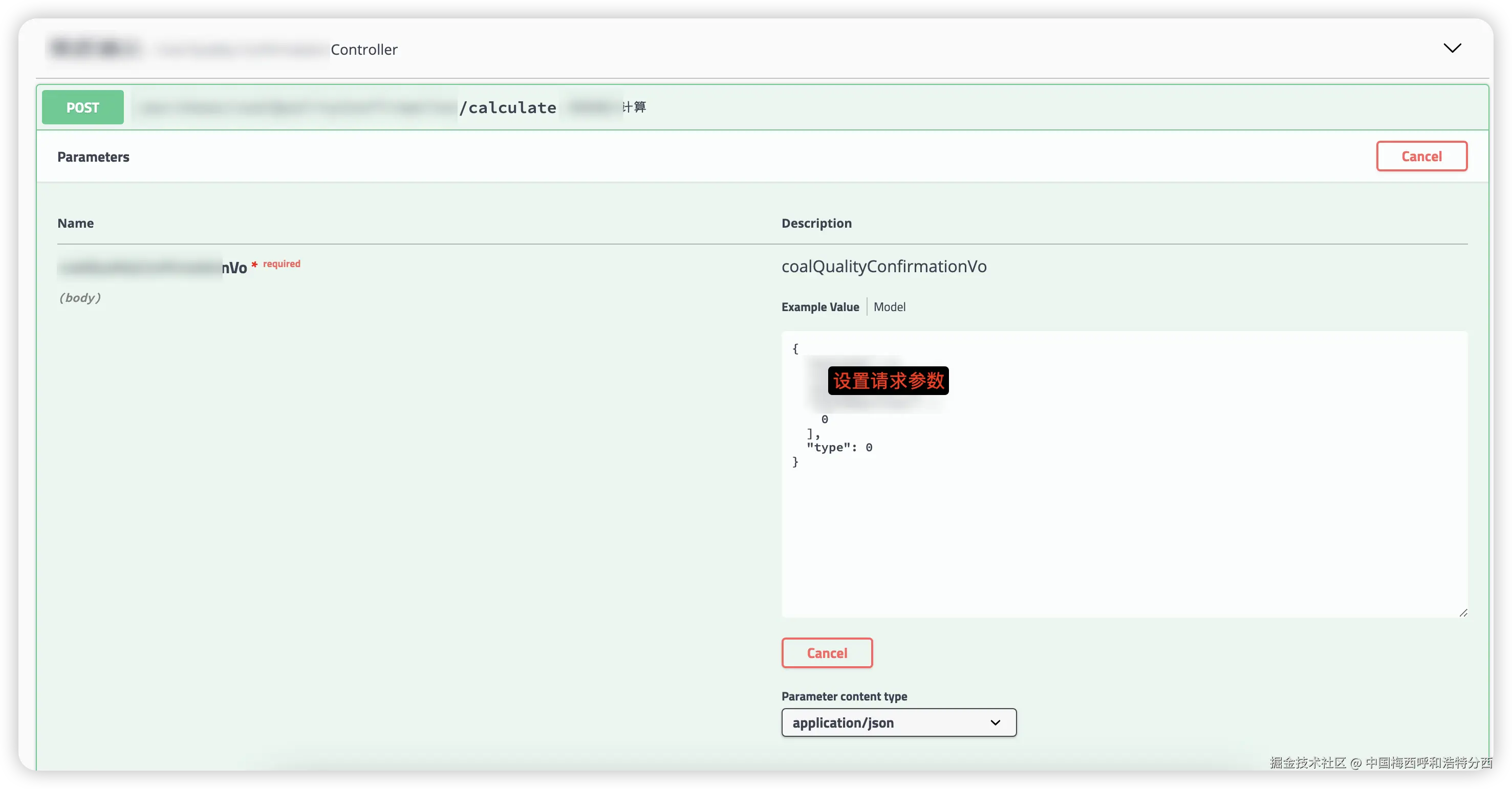Click the Controller tag title

364,50
